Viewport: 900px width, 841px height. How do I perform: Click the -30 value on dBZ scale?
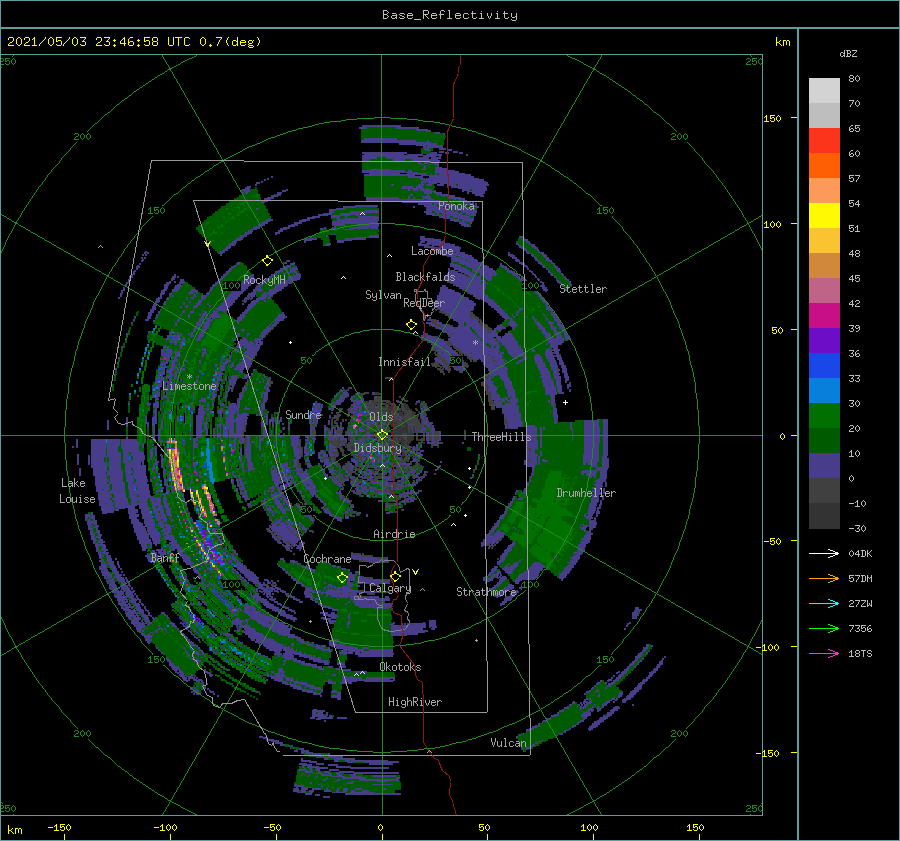click(857, 528)
